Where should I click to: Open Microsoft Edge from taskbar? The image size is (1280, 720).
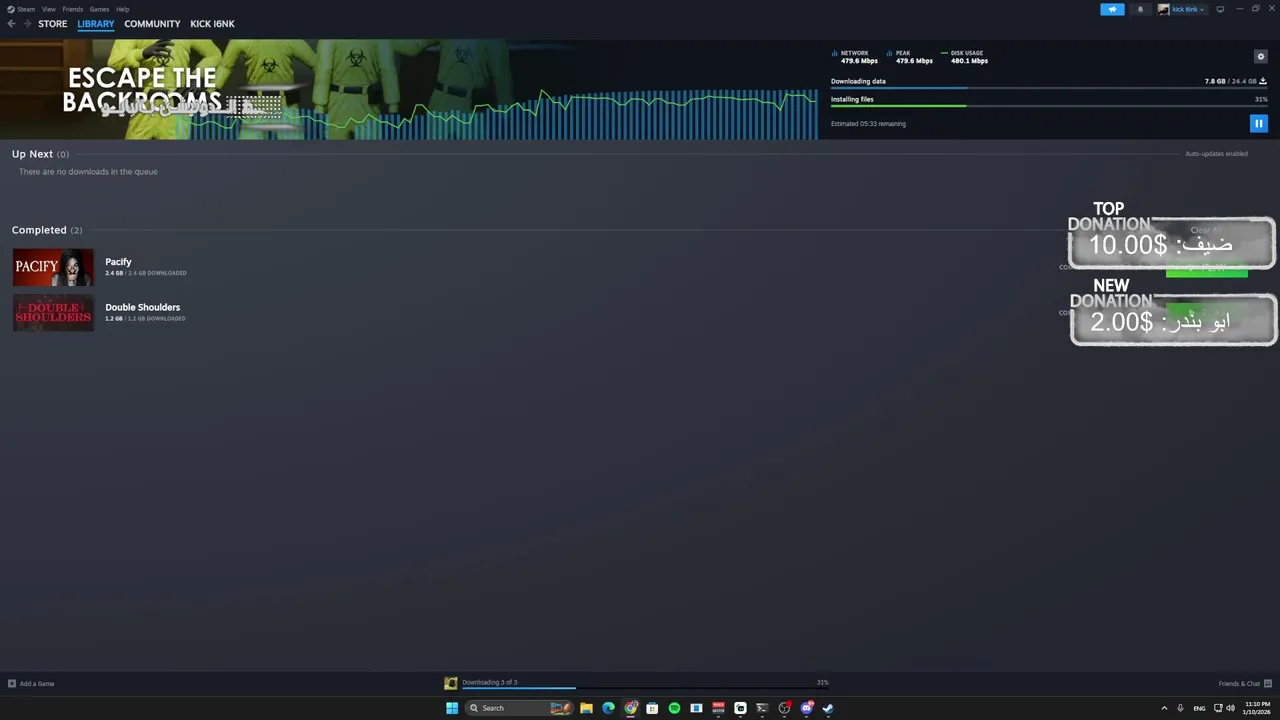pyautogui.click(x=608, y=708)
